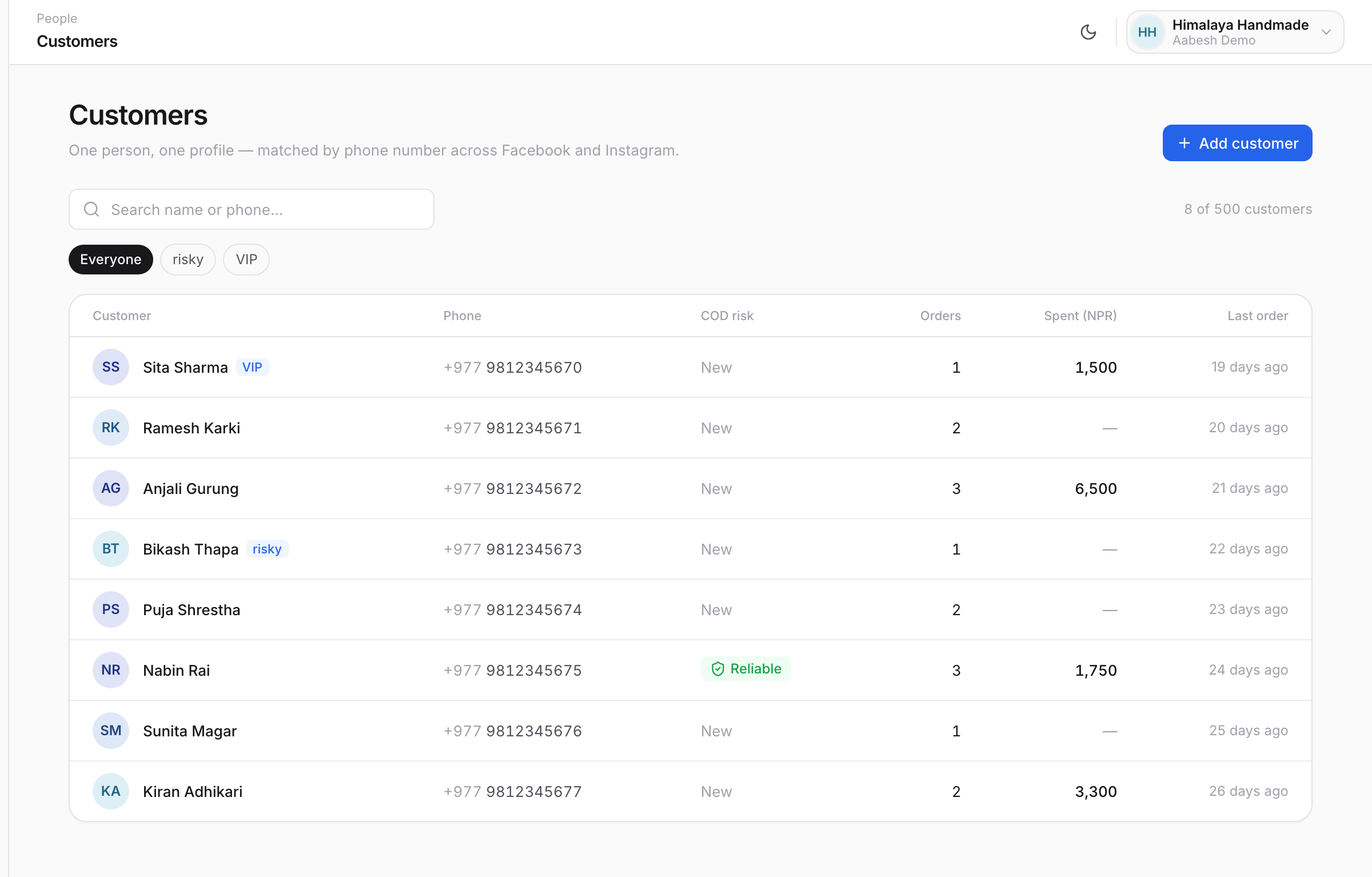Viewport: 1372px width, 877px height.
Task: Click the Add customer button
Action: [x=1237, y=143]
